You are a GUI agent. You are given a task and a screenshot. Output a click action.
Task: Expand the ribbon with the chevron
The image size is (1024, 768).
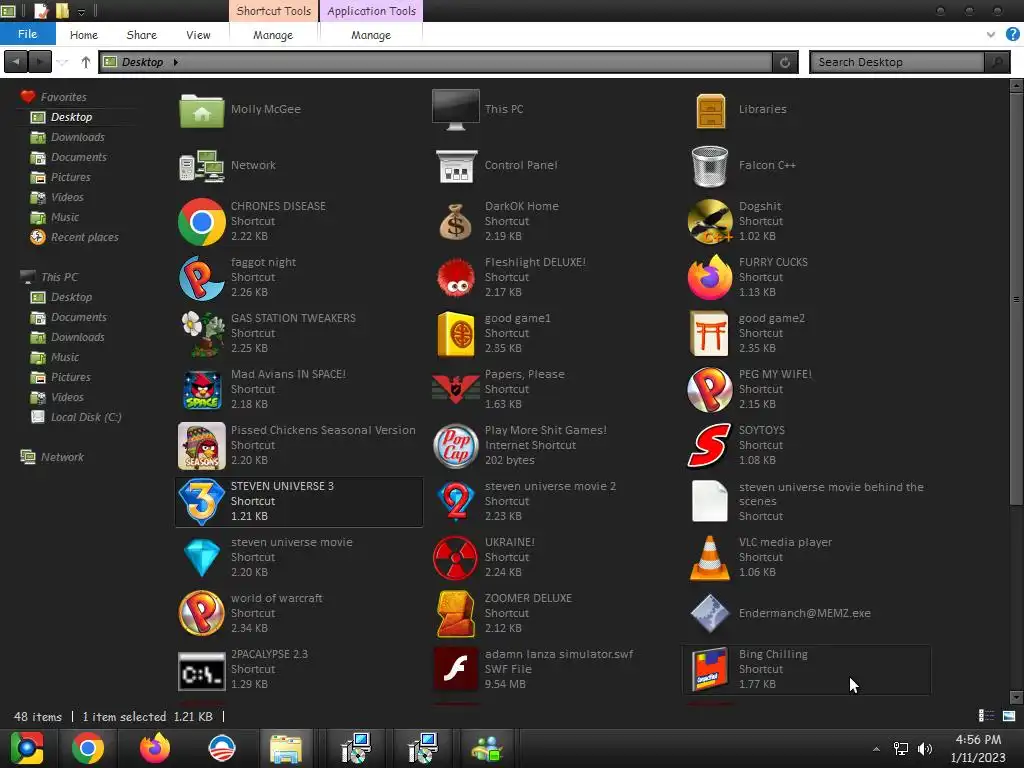tap(991, 35)
